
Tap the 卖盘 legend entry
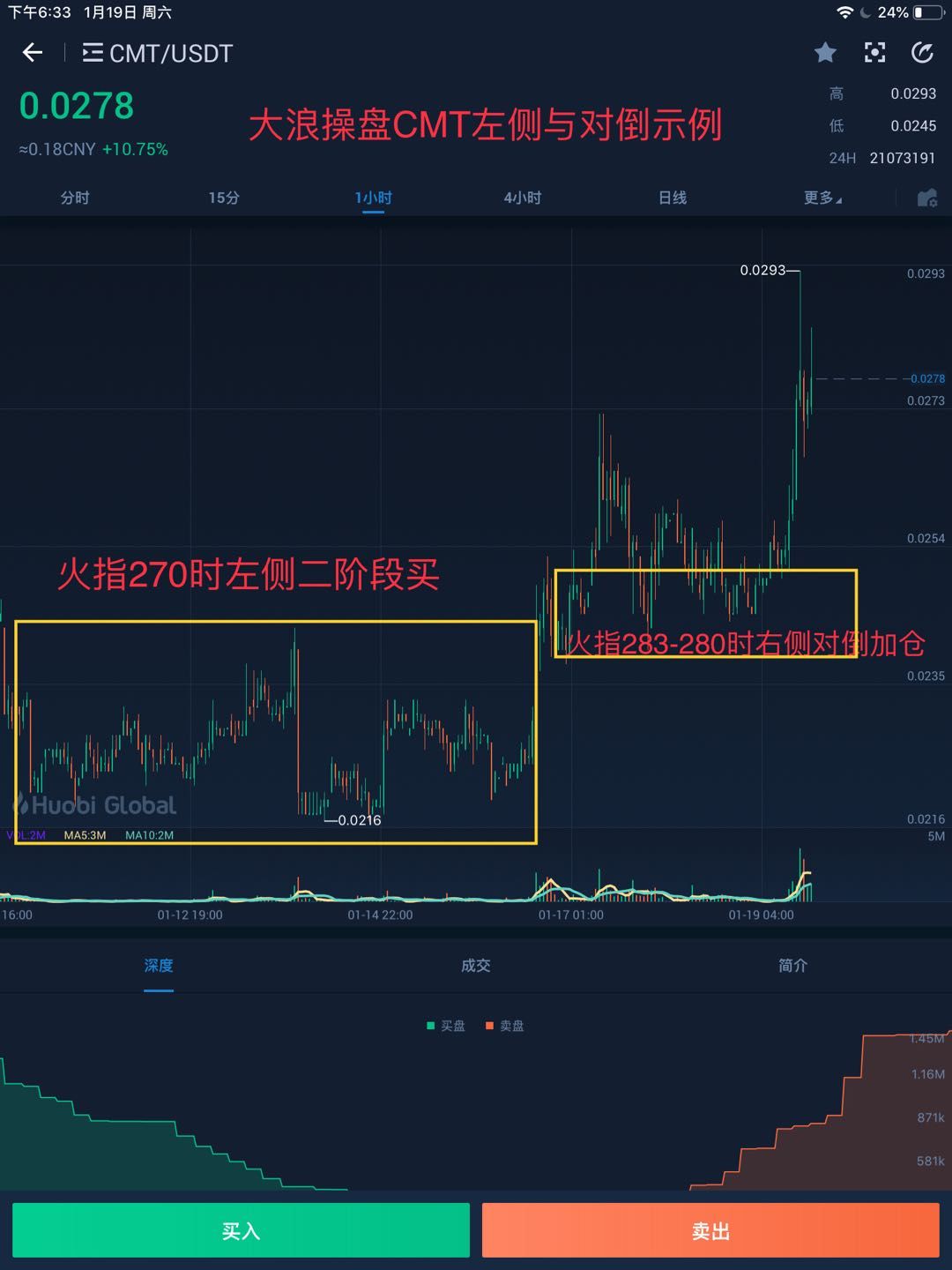click(x=505, y=1026)
